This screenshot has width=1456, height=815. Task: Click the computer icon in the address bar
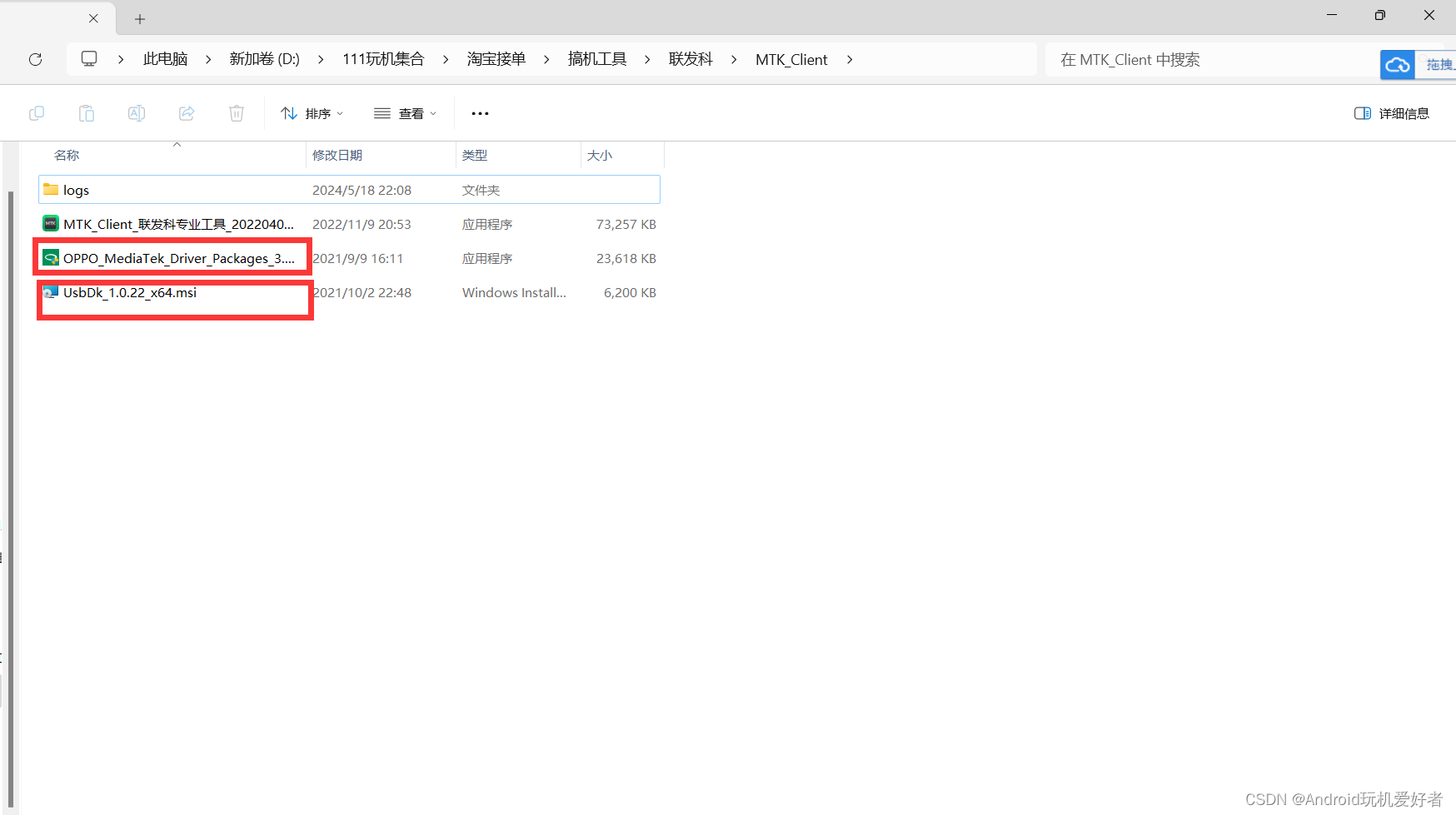[89, 58]
